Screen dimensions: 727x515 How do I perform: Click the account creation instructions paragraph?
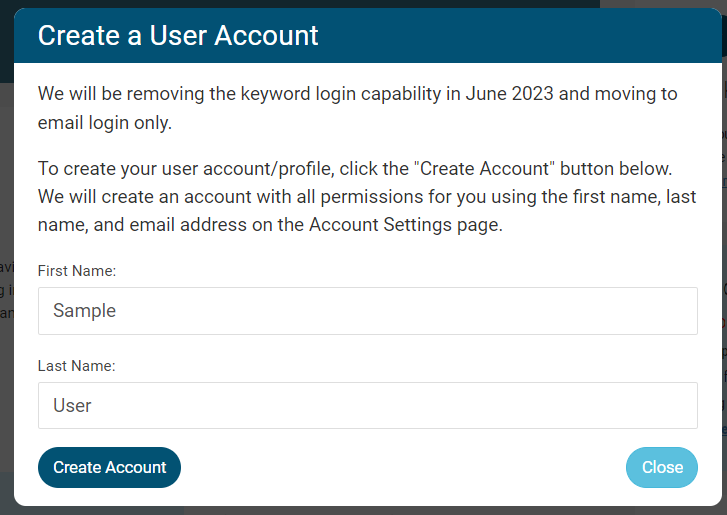pyautogui.click(x=367, y=195)
